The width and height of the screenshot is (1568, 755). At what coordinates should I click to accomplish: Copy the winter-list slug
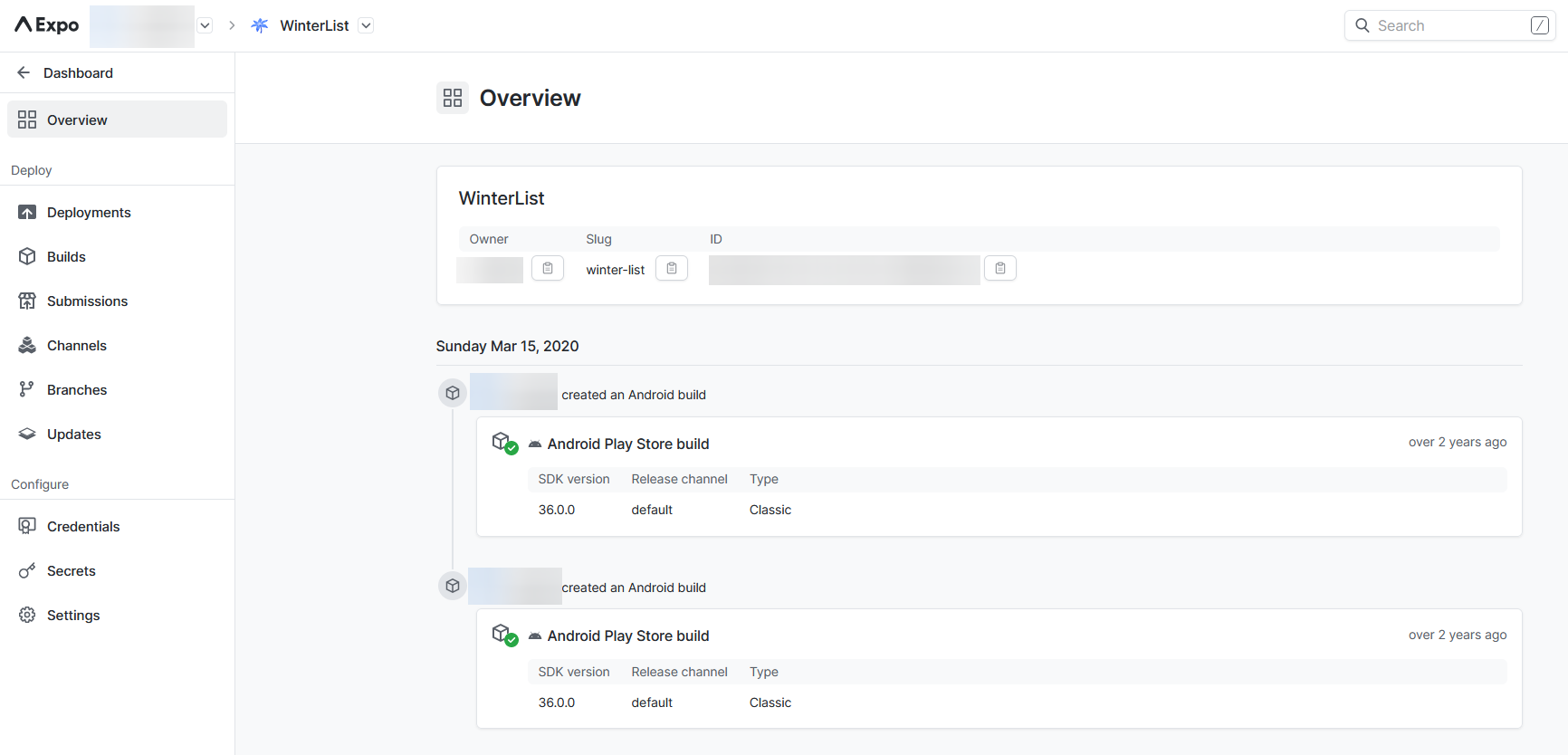coord(672,269)
